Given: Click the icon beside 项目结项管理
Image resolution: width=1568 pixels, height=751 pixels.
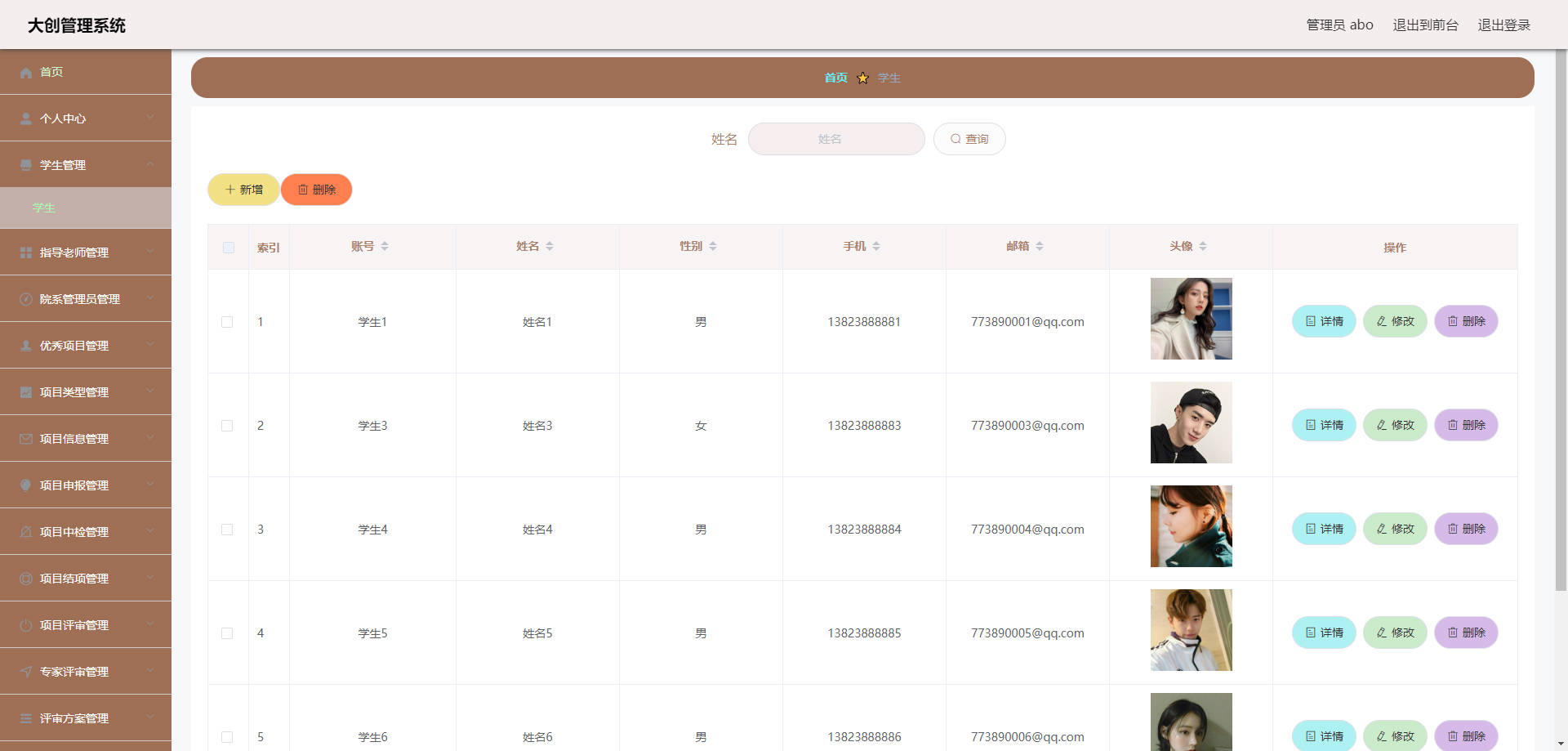Looking at the screenshot, I should [26, 579].
